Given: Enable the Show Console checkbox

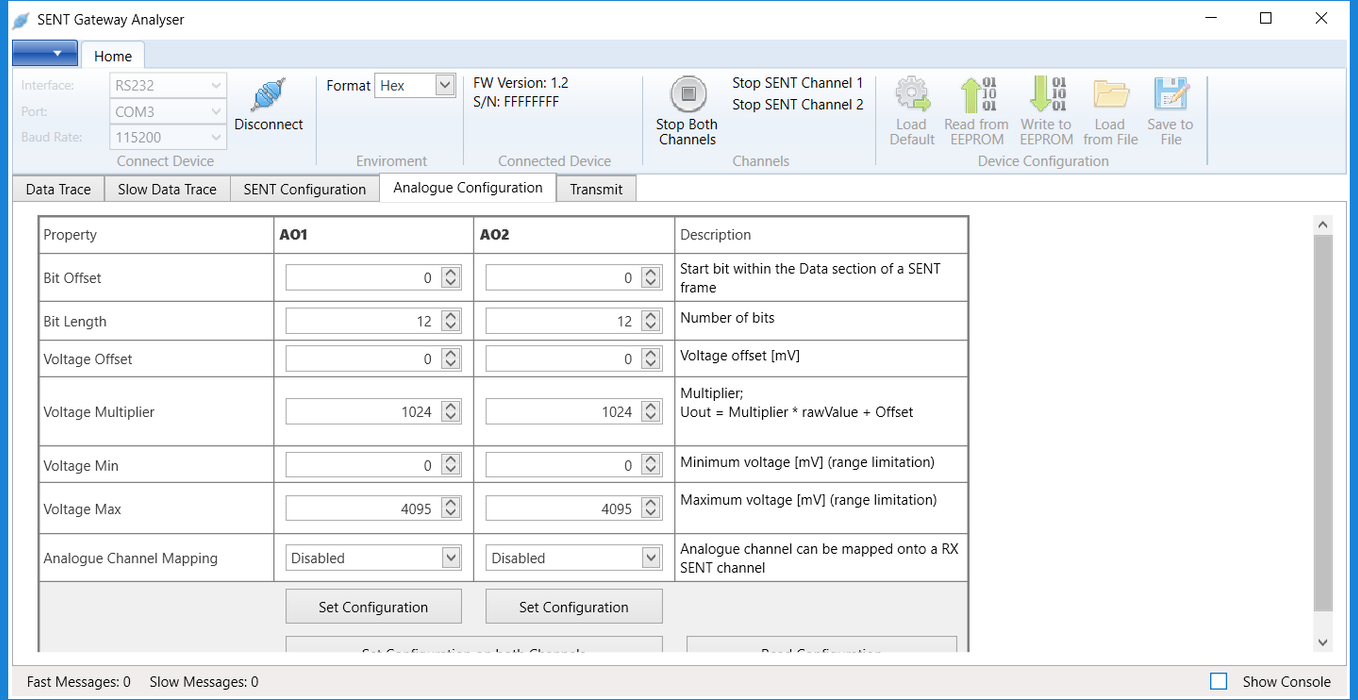Looking at the screenshot, I should point(1218,681).
